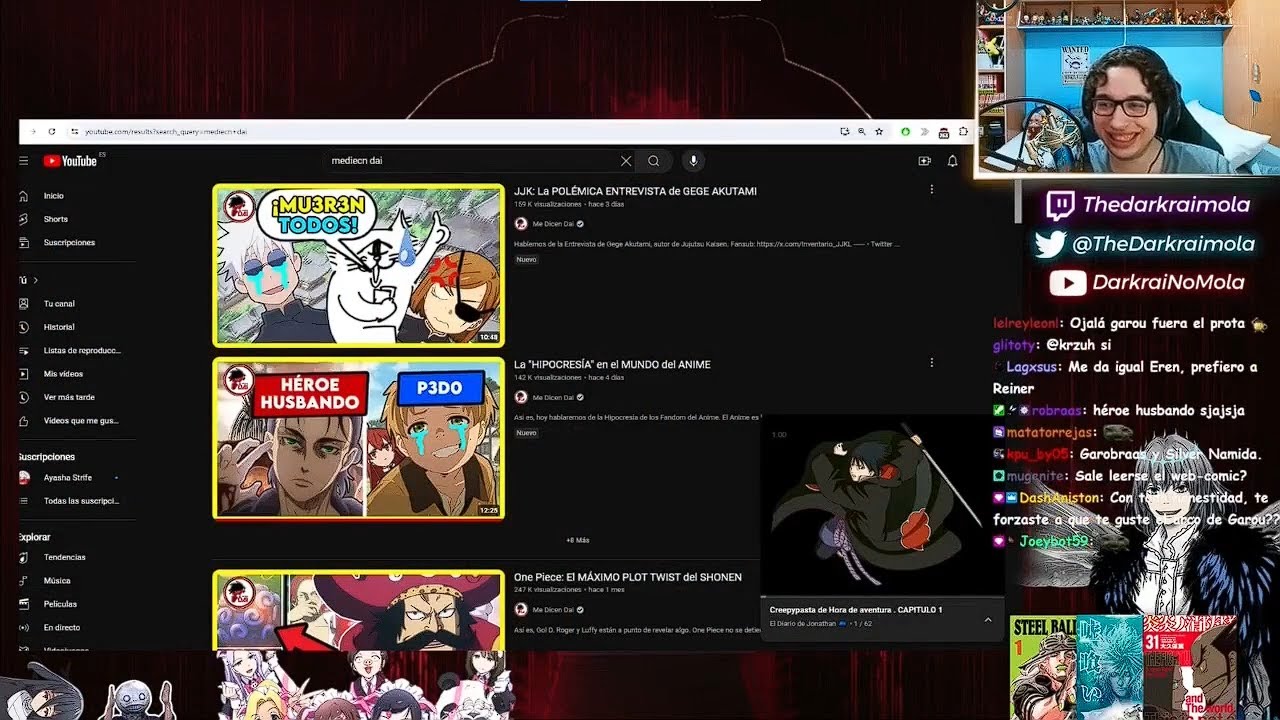Image resolution: width=1280 pixels, height=720 pixels.
Task: Click the magnifier search button
Action: click(654, 161)
